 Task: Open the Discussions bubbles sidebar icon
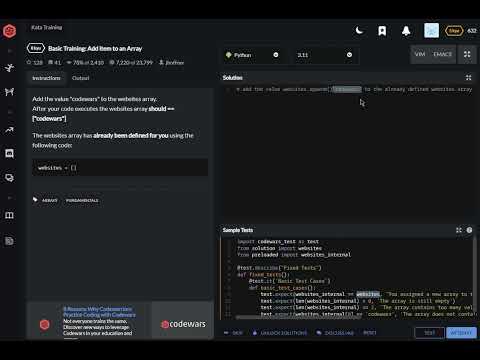9,178
